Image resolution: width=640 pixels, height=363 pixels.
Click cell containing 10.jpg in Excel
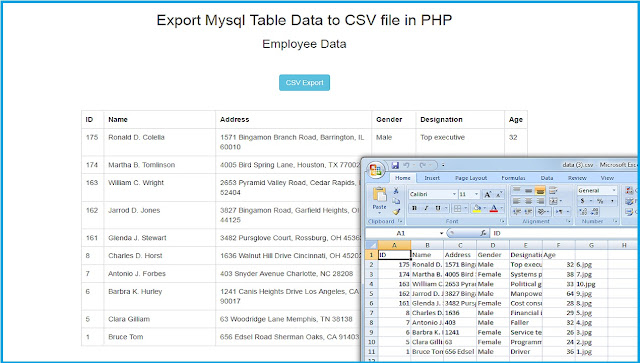tap(591, 284)
